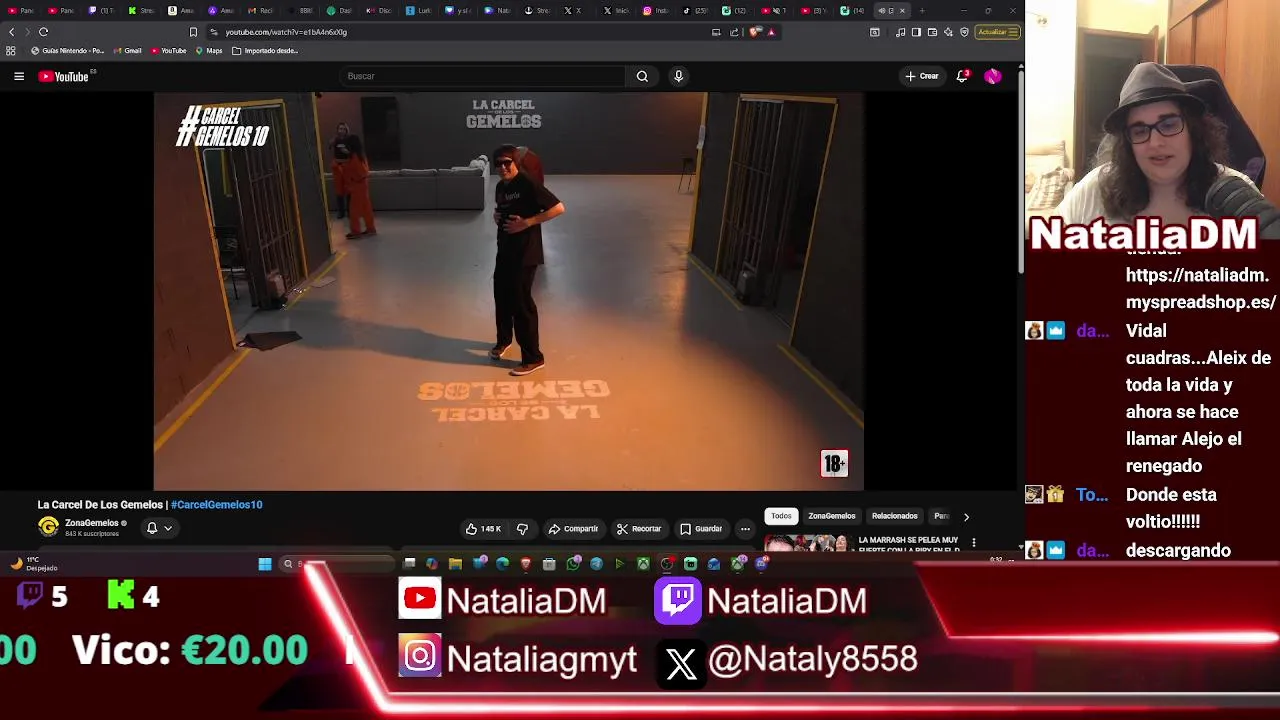
Task: Open the Gmail bookmark
Action: point(127,51)
